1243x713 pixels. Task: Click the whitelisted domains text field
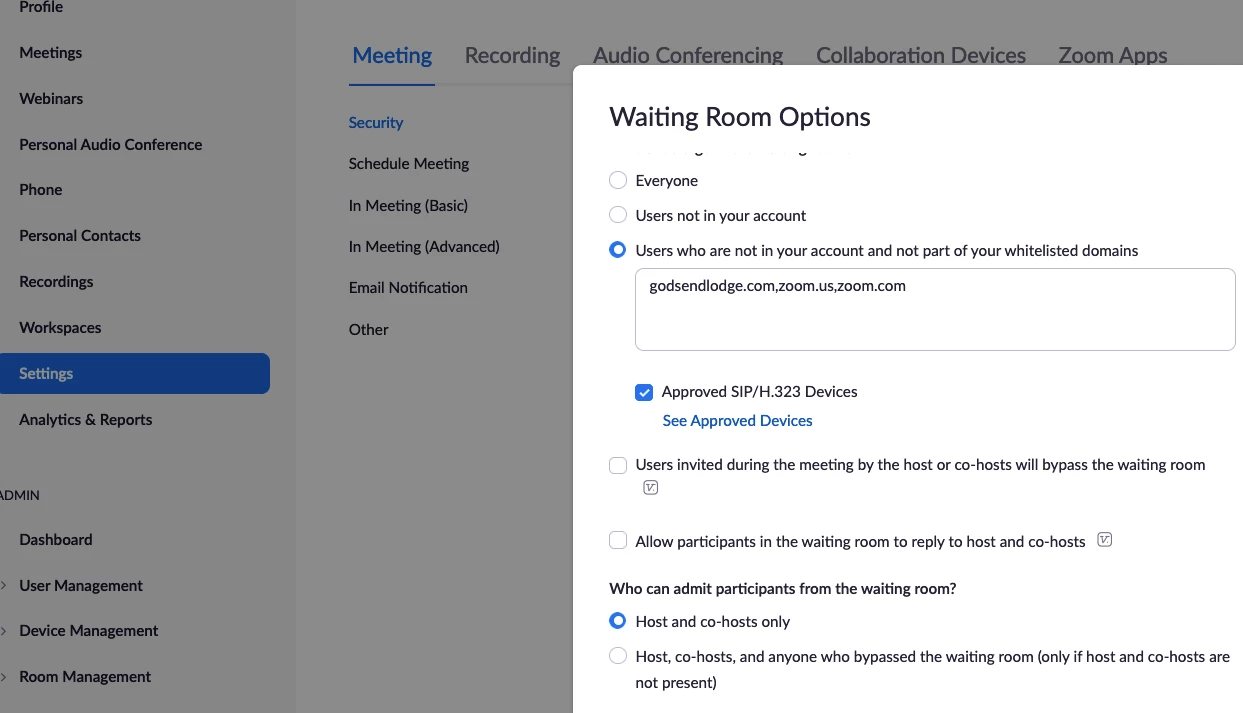pos(935,309)
